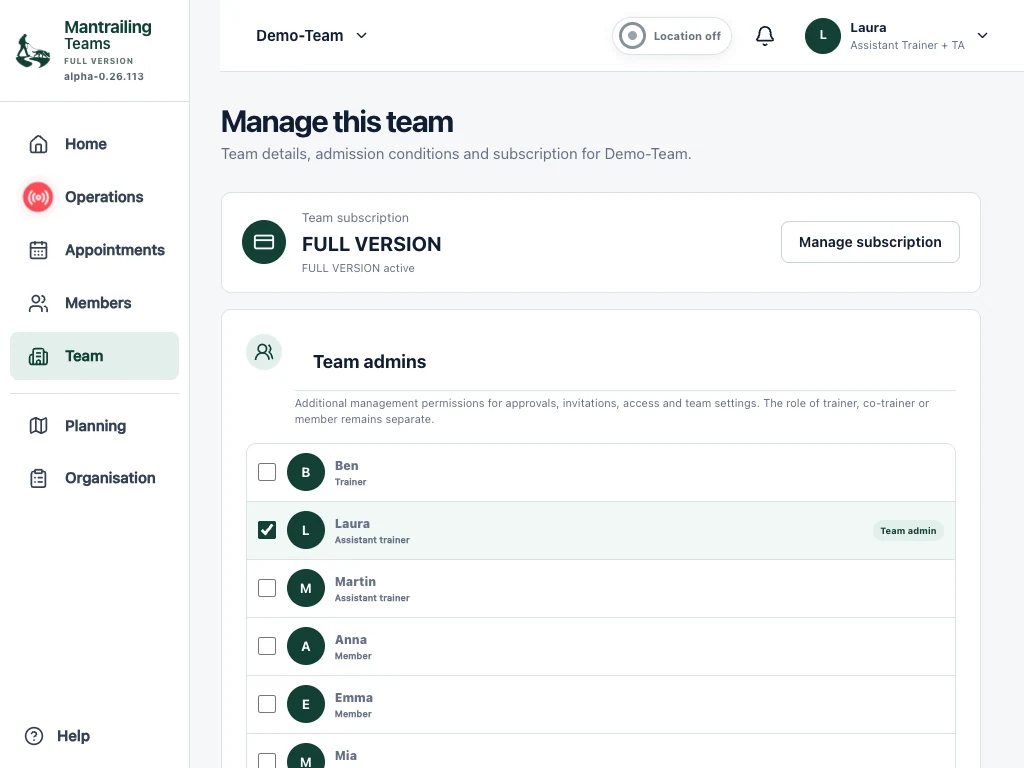Screen dimensions: 1024x768
Task: Click the Help question mark icon
Action: [34, 736]
